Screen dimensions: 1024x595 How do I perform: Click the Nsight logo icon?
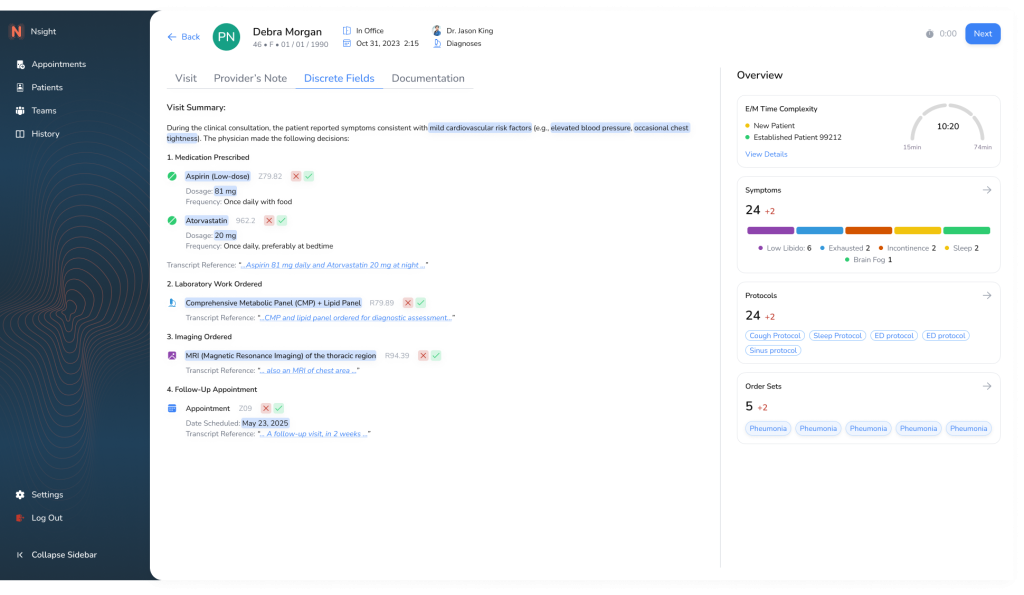click(x=16, y=32)
